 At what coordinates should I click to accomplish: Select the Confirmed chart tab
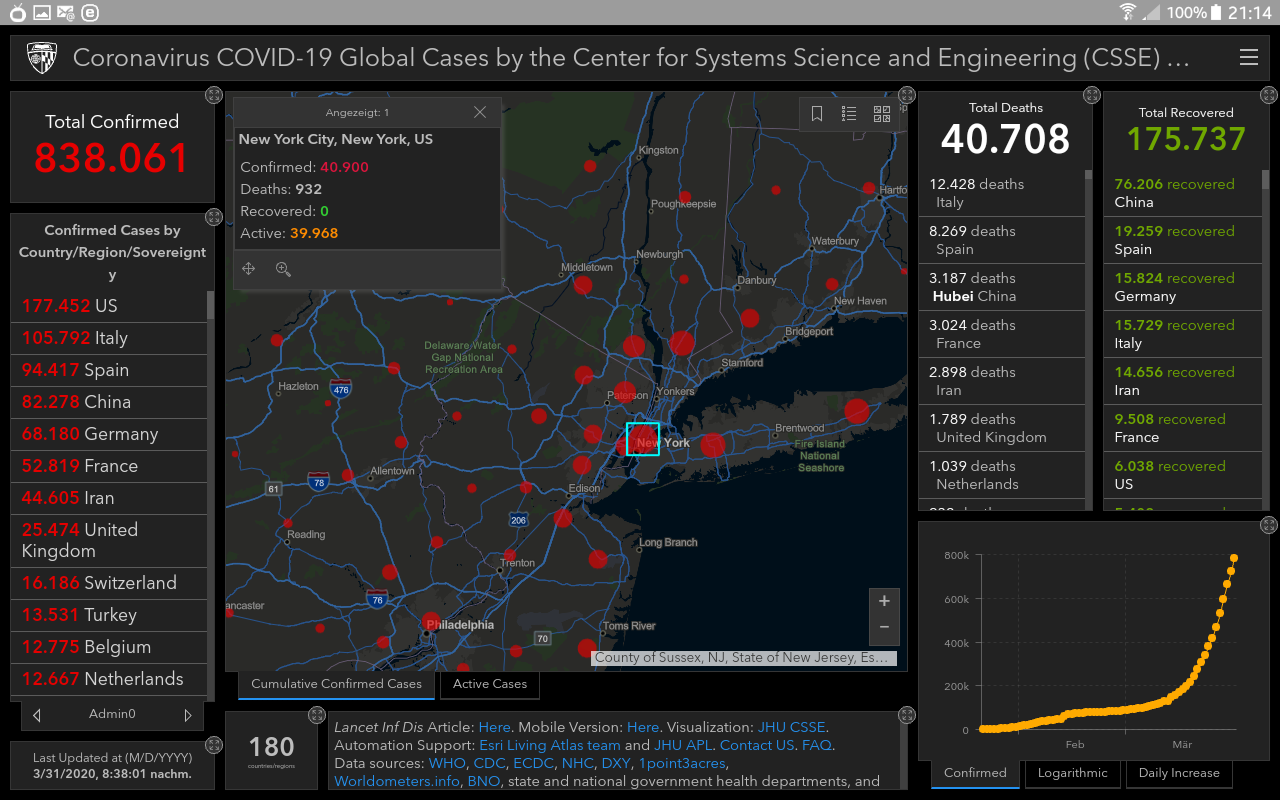[975, 773]
